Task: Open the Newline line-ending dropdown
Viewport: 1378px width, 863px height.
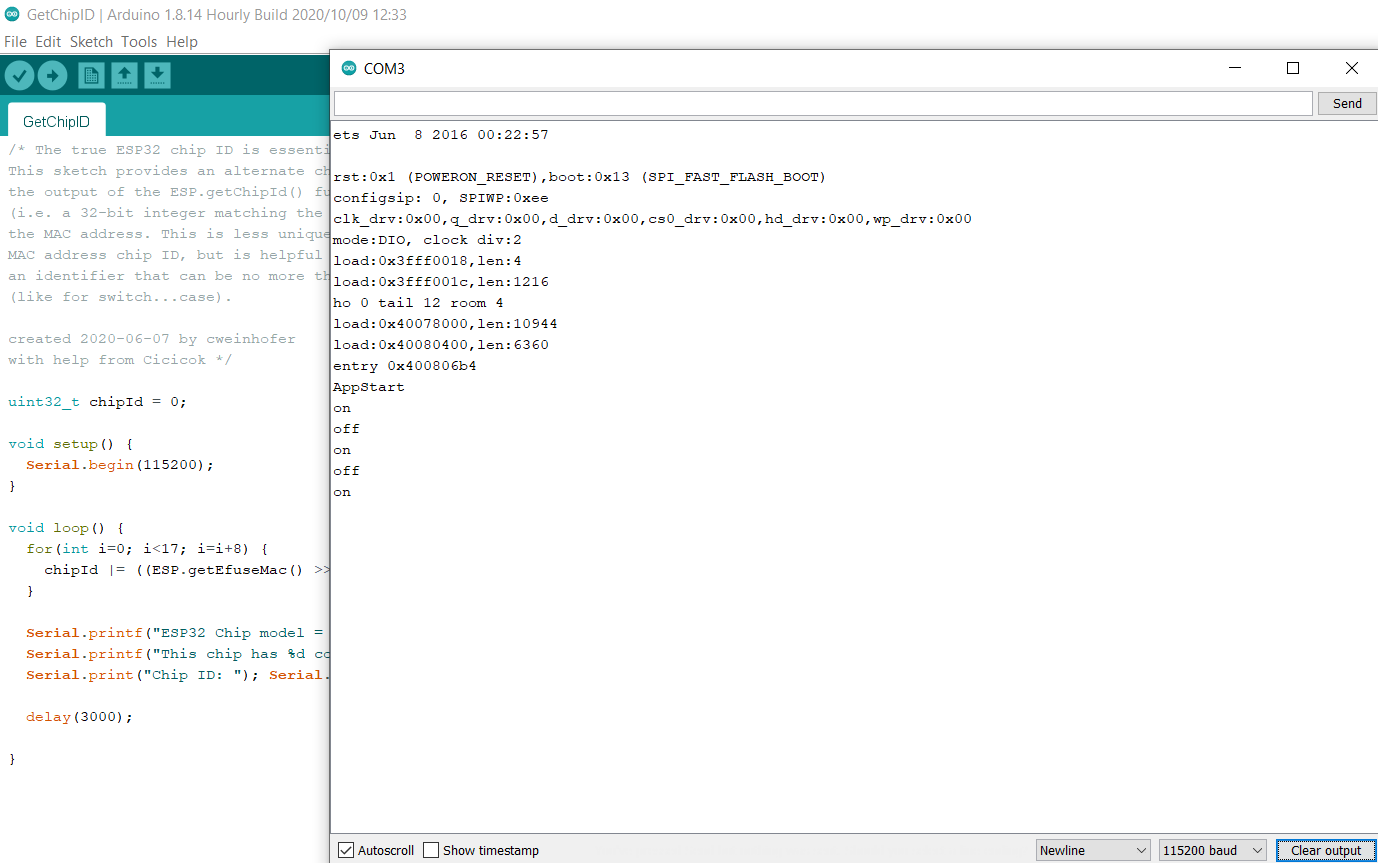Action: coord(1093,850)
